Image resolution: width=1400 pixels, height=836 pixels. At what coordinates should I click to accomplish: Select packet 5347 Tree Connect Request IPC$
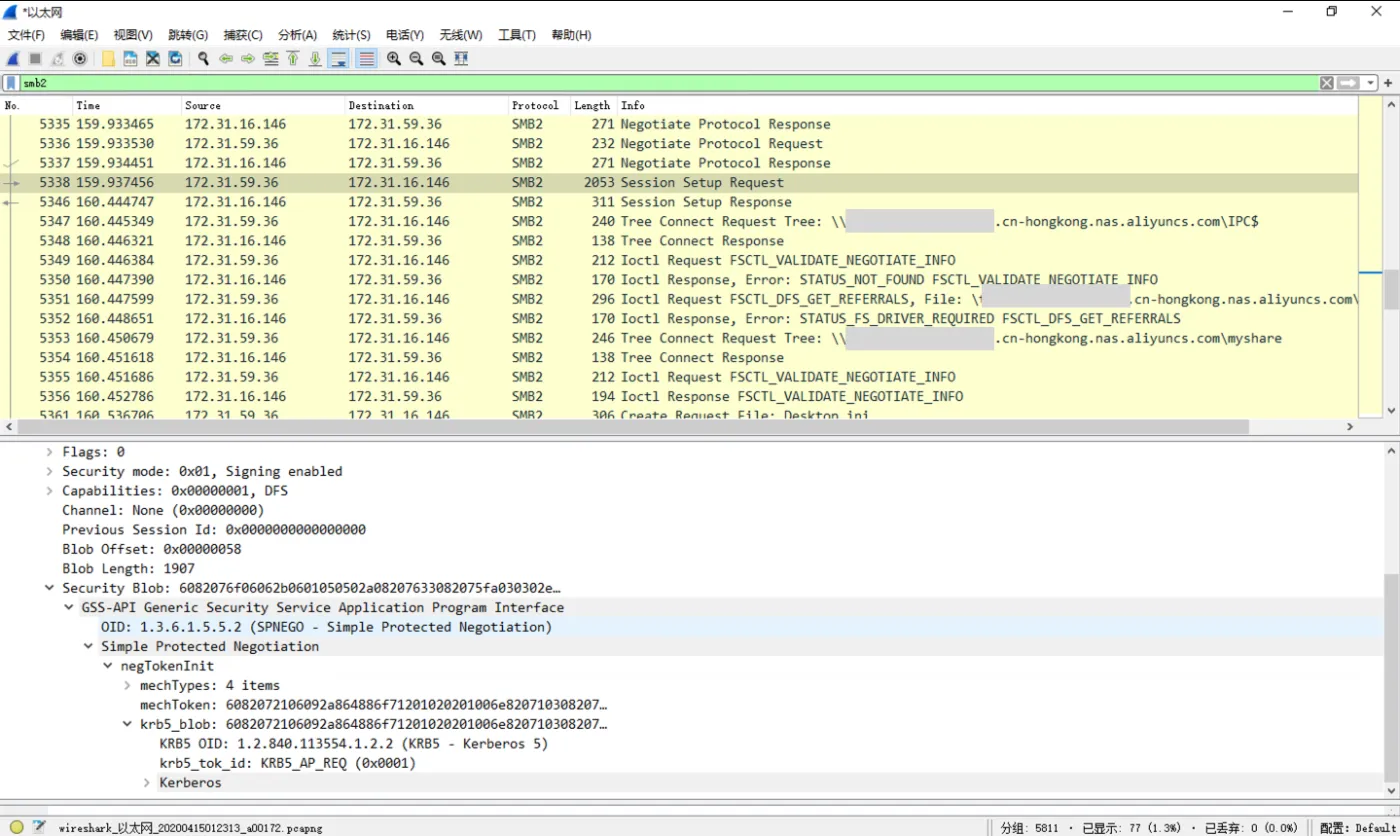[x=679, y=221]
